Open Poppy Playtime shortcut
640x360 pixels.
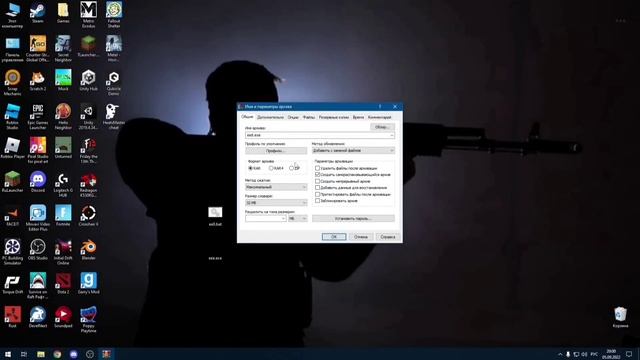coord(88,320)
